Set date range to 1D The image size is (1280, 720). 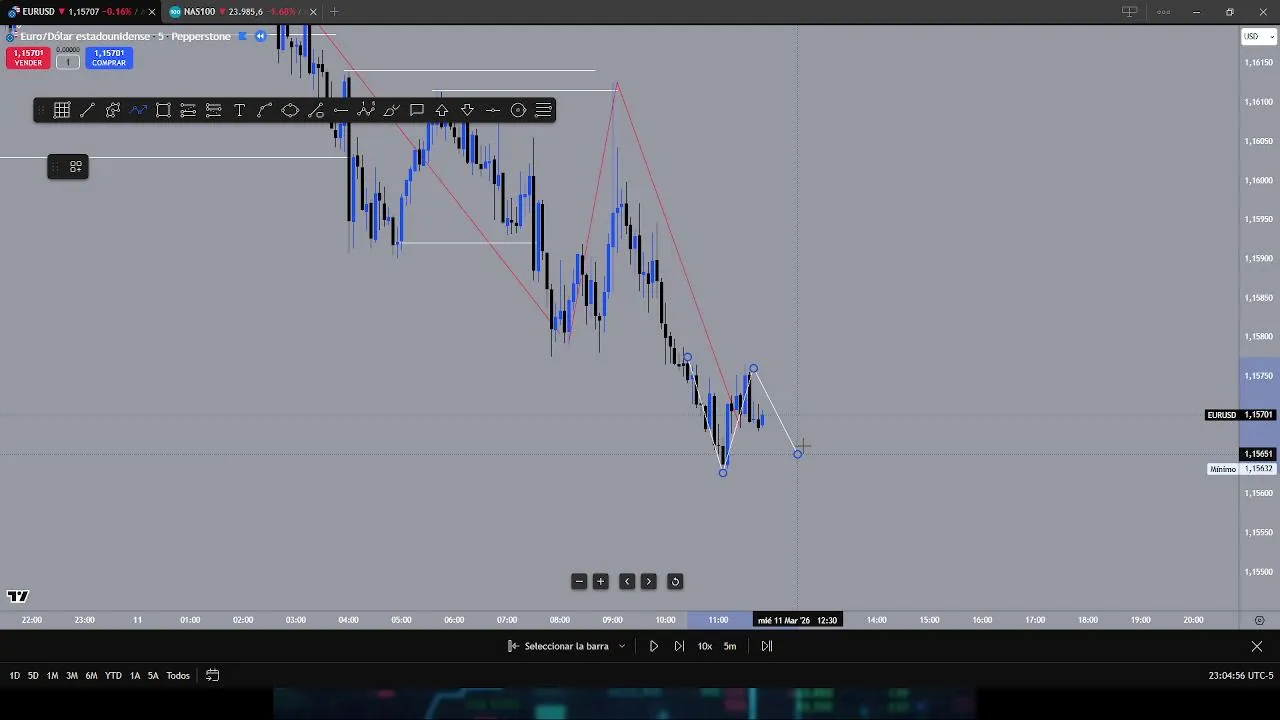pyautogui.click(x=14, y=676)
